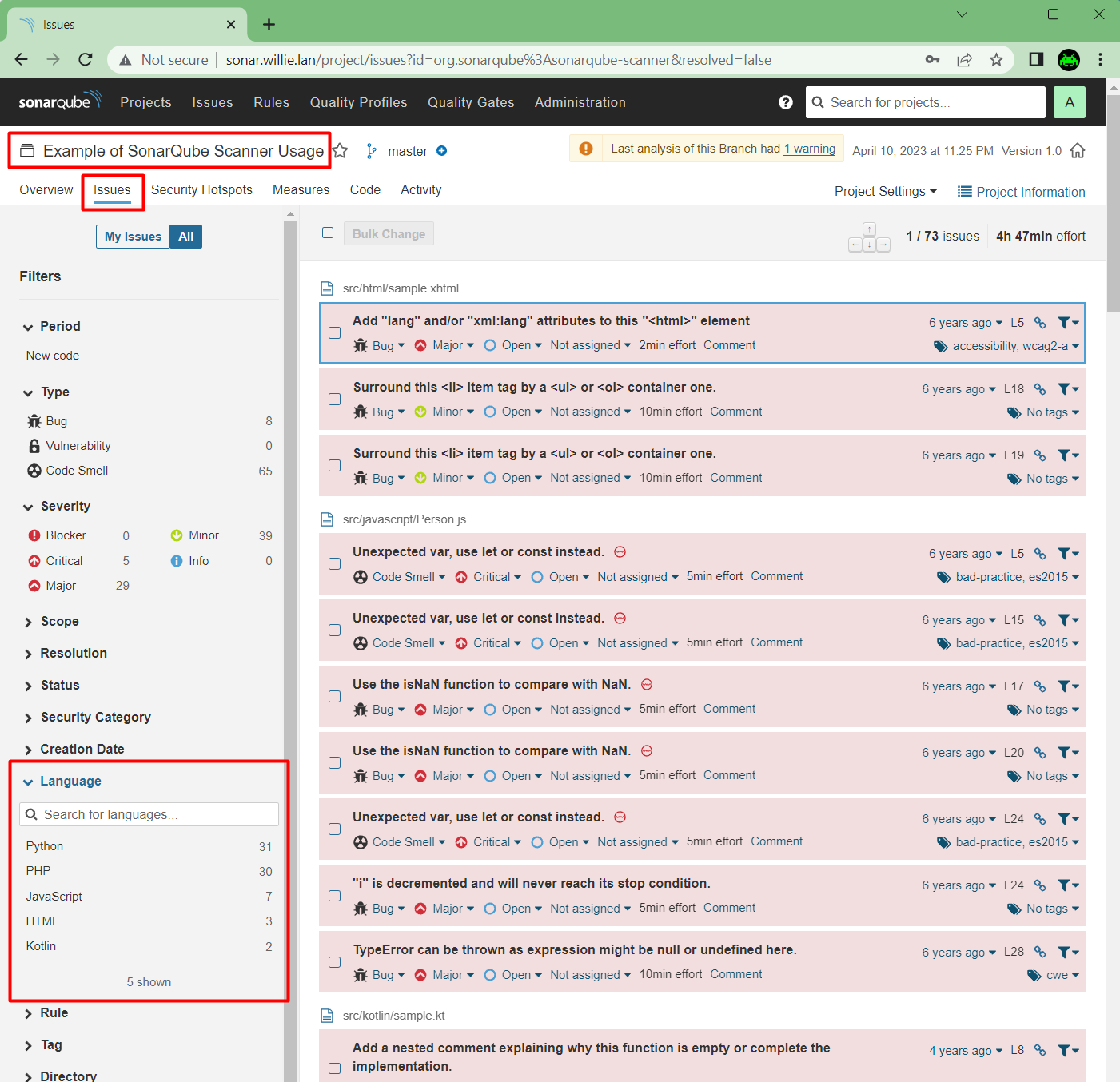
Task: Open the Security Hotspots tab
Action: coord(201,189)
